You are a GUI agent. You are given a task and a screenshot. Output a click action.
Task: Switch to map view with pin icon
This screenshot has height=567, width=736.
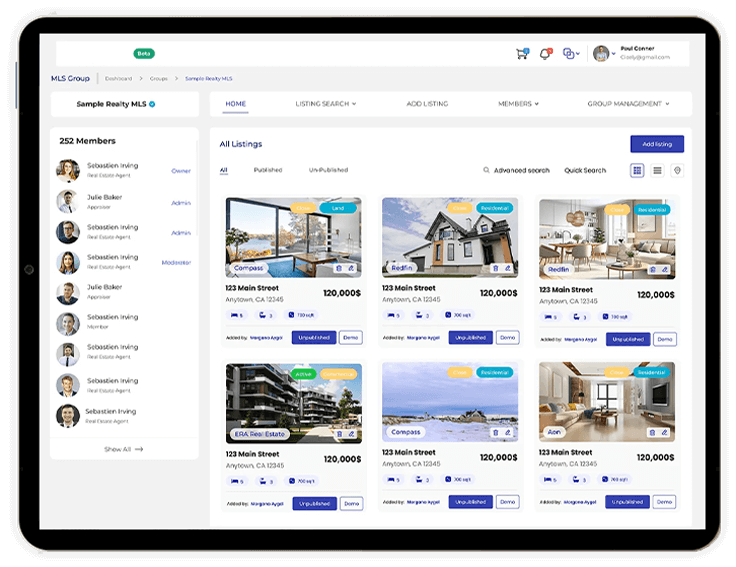coord(677,170)
